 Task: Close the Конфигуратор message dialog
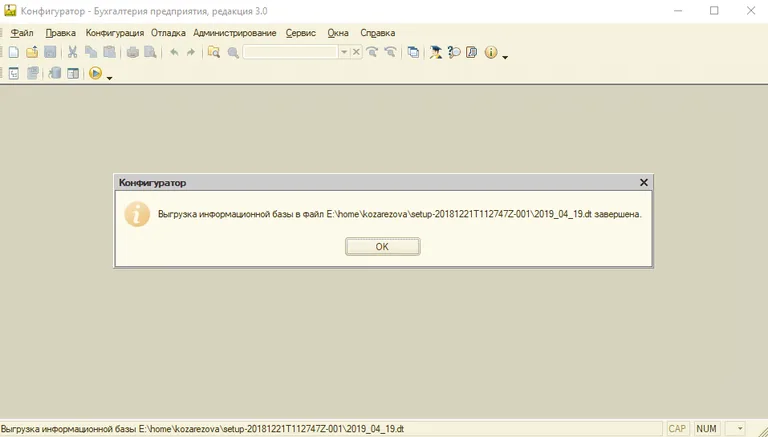[644, 183]
